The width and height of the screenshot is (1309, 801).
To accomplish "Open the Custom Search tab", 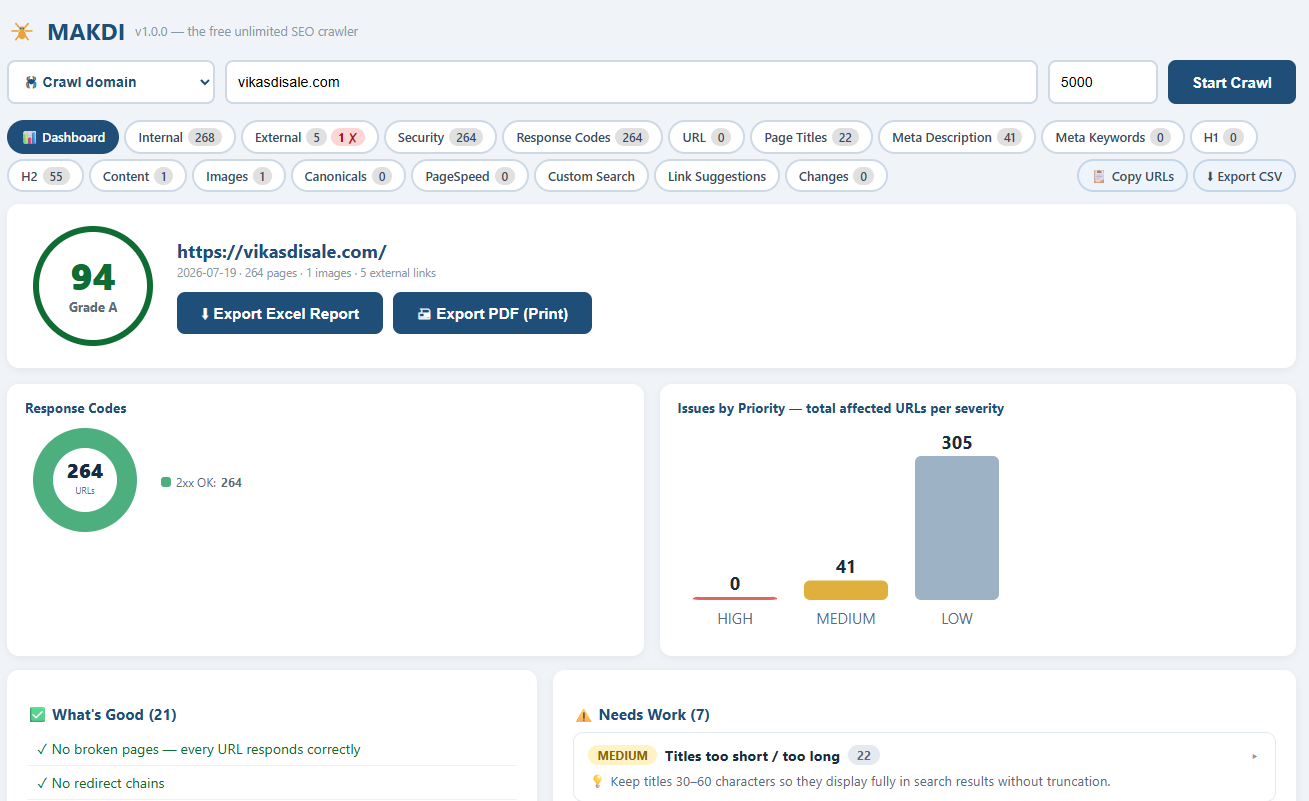I will (x=591, y=176).
